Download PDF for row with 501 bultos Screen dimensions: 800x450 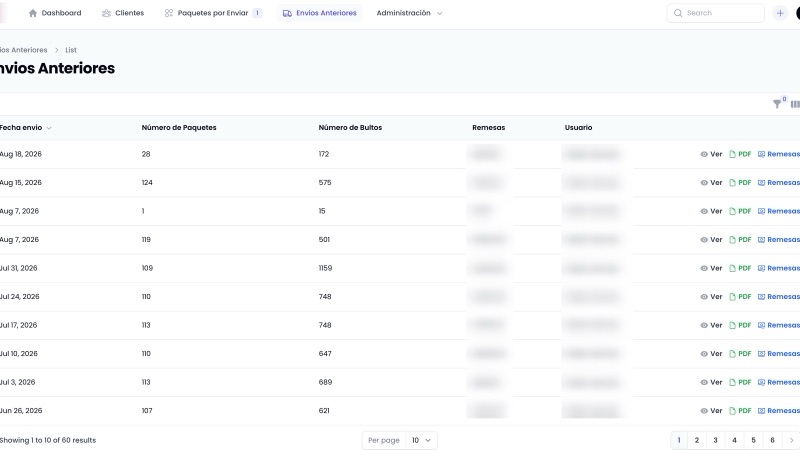click(x=740, y=240)
